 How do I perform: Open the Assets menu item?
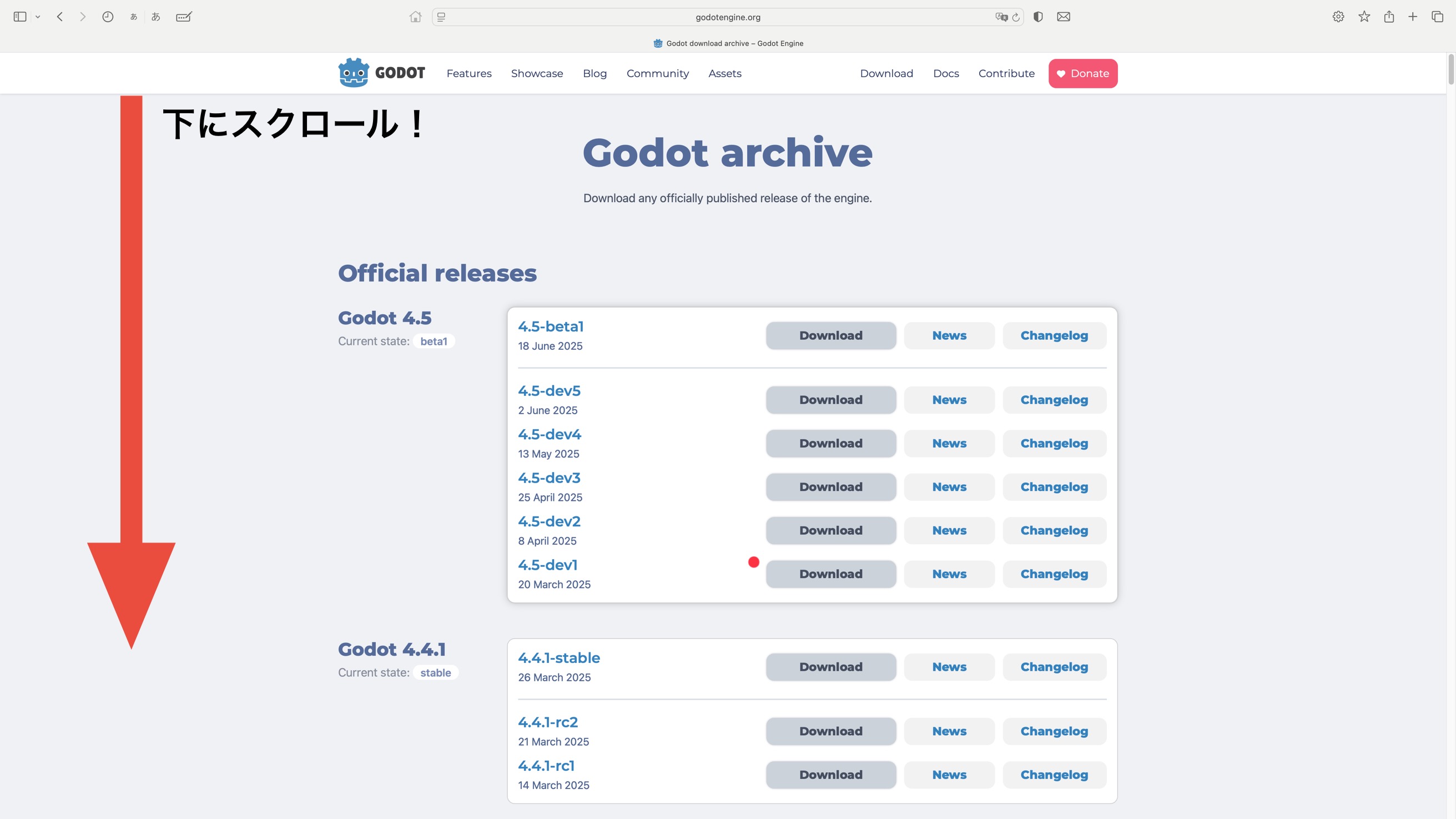click(724, 73)
